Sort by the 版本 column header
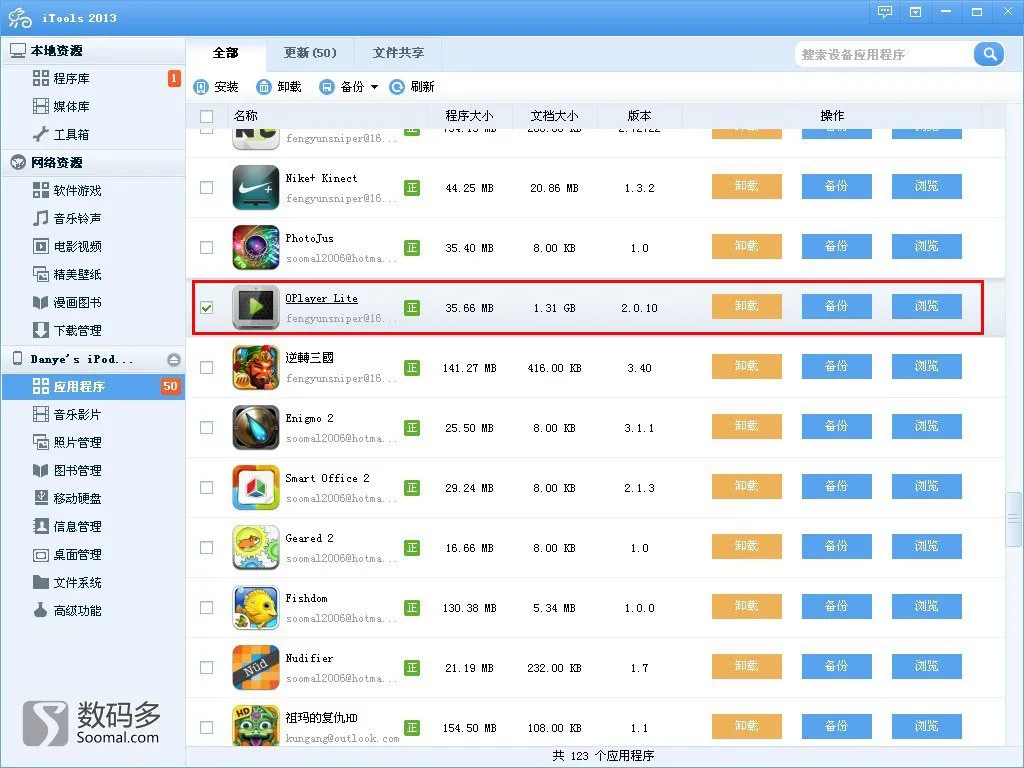Image resolution: width=1024 pixels, height=768 pixels. click(639, 116)
